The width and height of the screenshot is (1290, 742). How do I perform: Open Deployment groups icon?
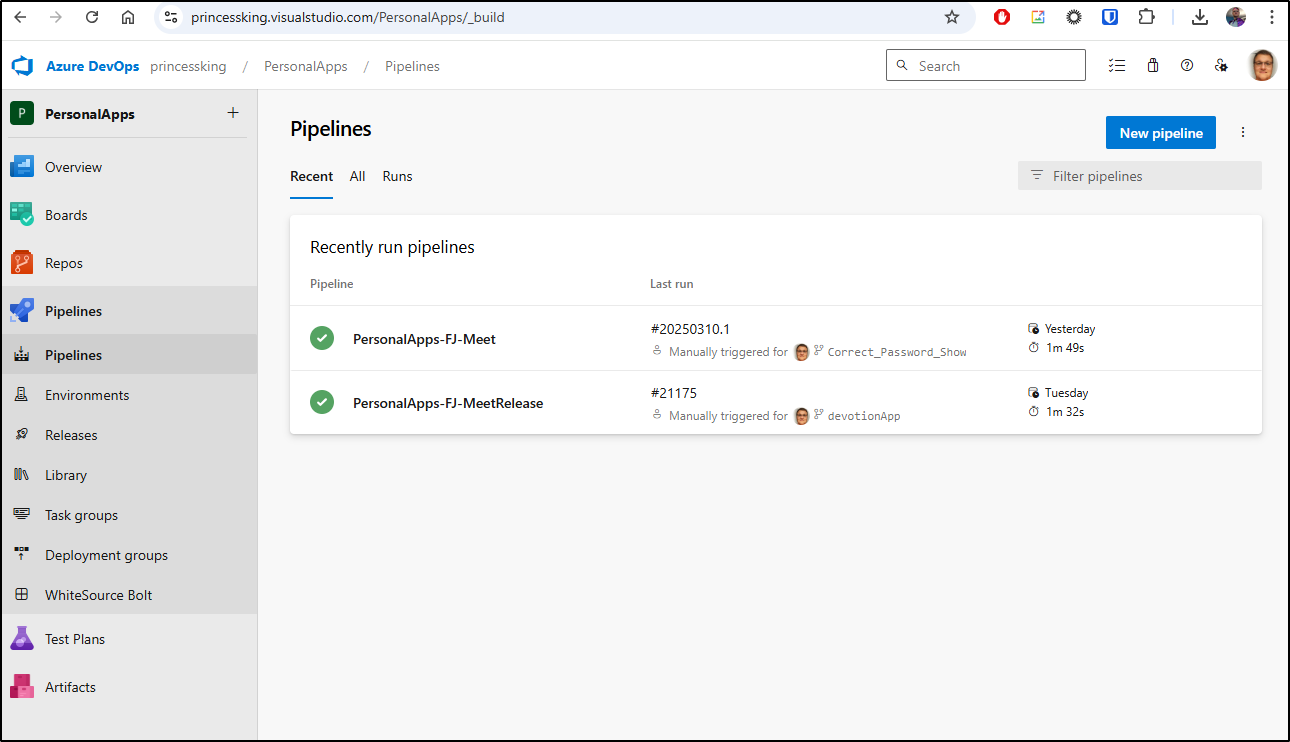[x=22, y=555]
